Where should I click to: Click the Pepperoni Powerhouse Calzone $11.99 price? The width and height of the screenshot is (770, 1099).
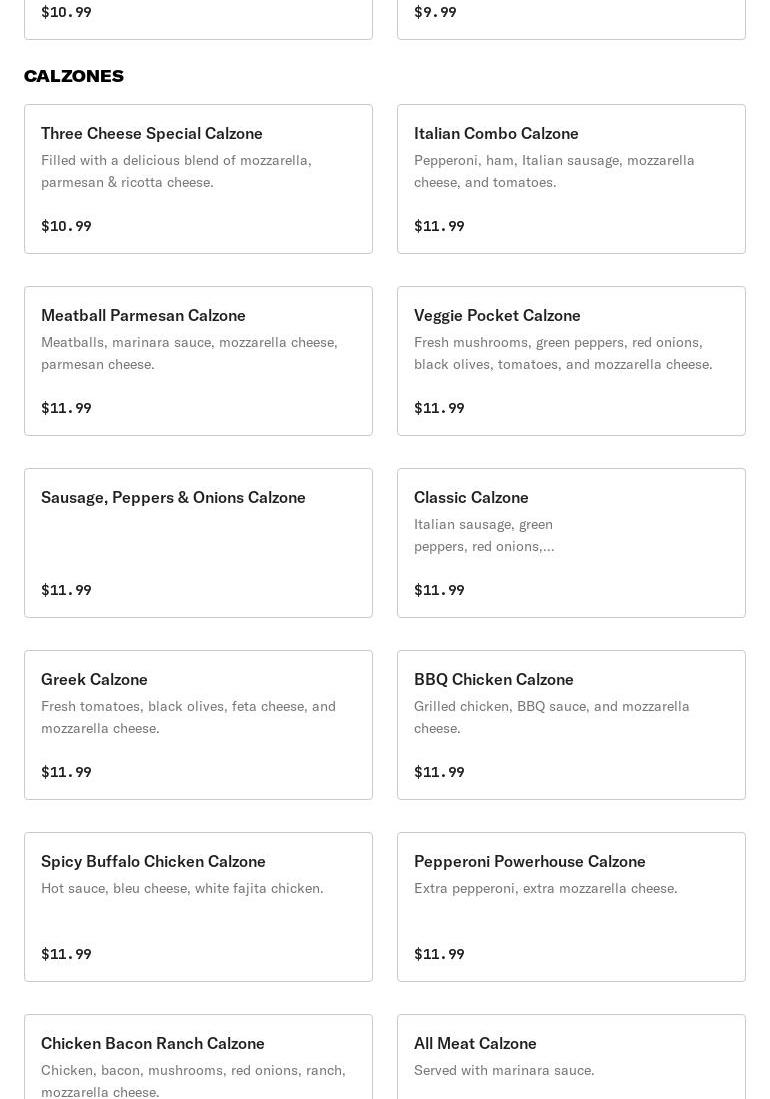(439, 954)
